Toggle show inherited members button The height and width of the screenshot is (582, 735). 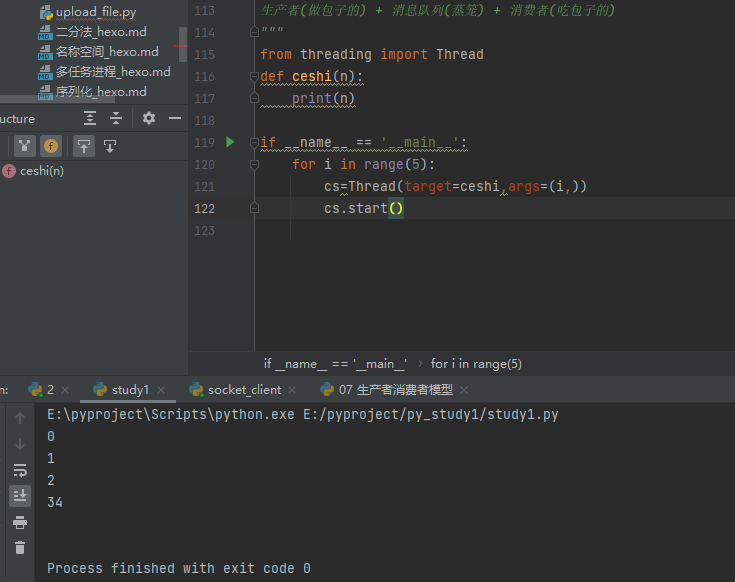25,146
